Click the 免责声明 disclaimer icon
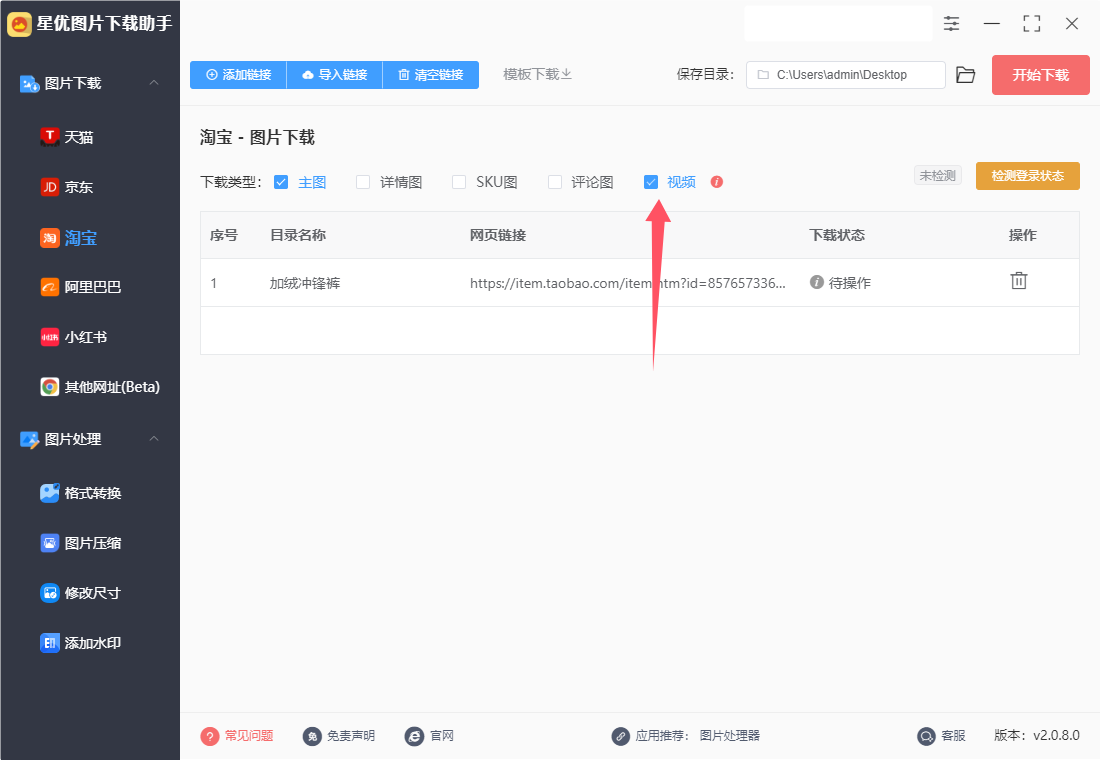The height and width of the screenshot is (760, 1100). 312,736
